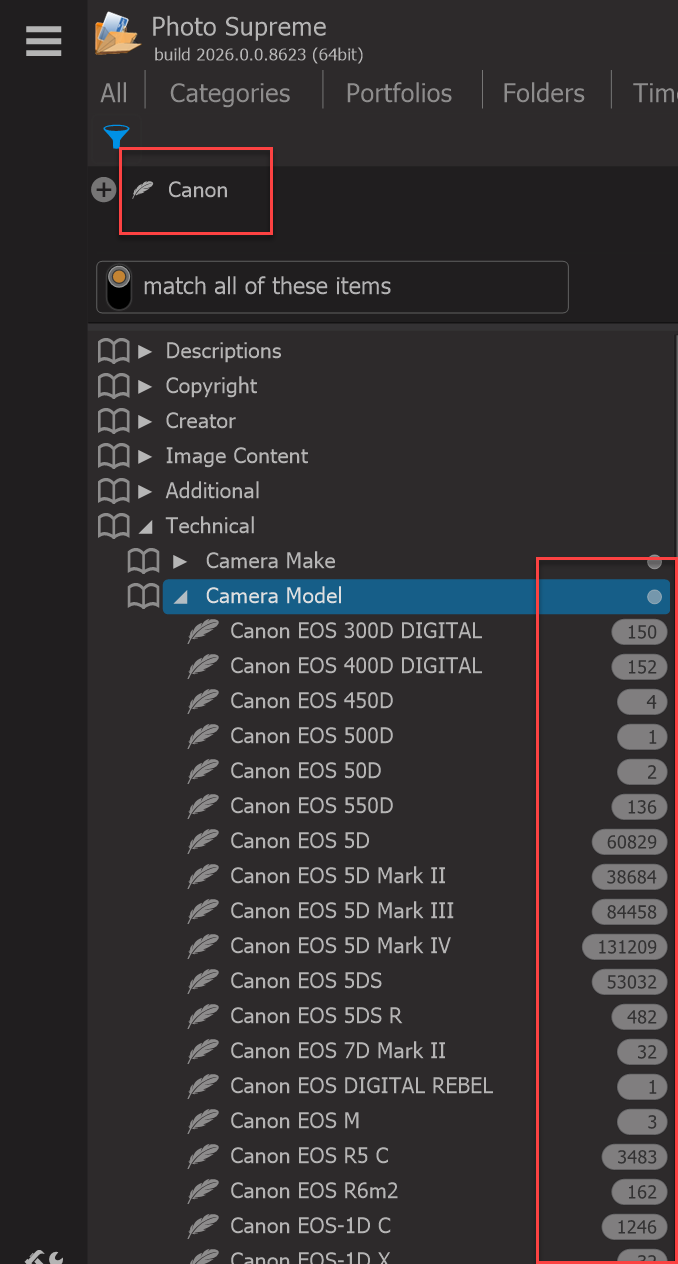Click the book icon beside Additional
The image size is (678, 1264).
point(114,491)
